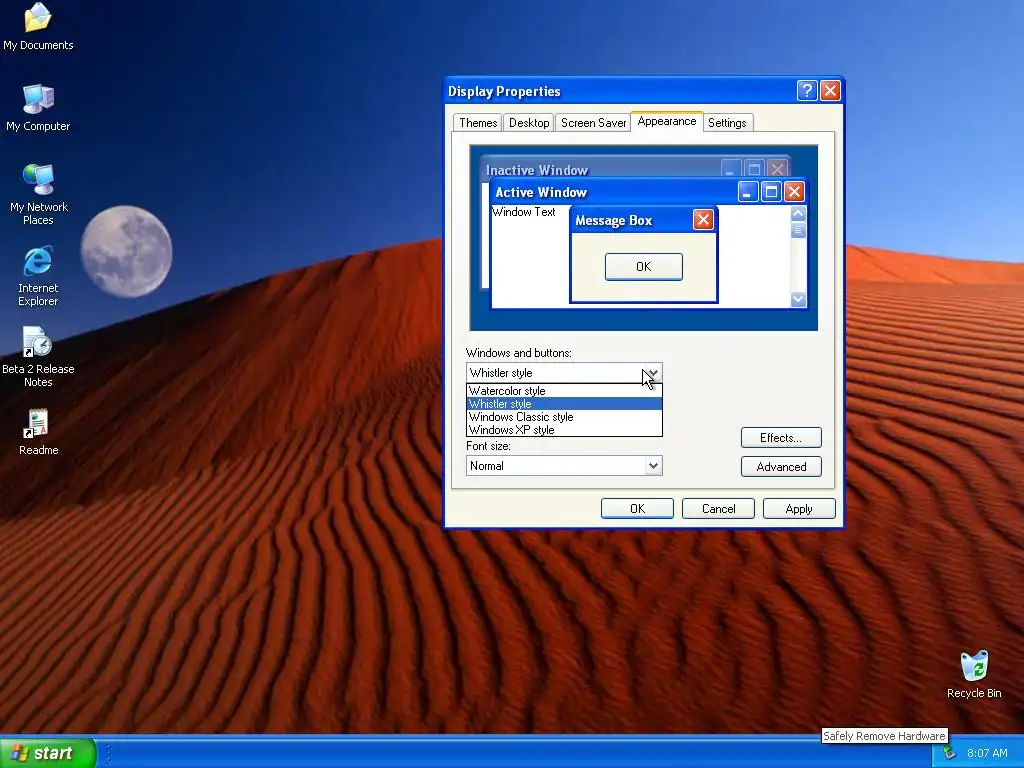
Task: Confirm with the dialog OK button
Action: click(x=637, y=509)
